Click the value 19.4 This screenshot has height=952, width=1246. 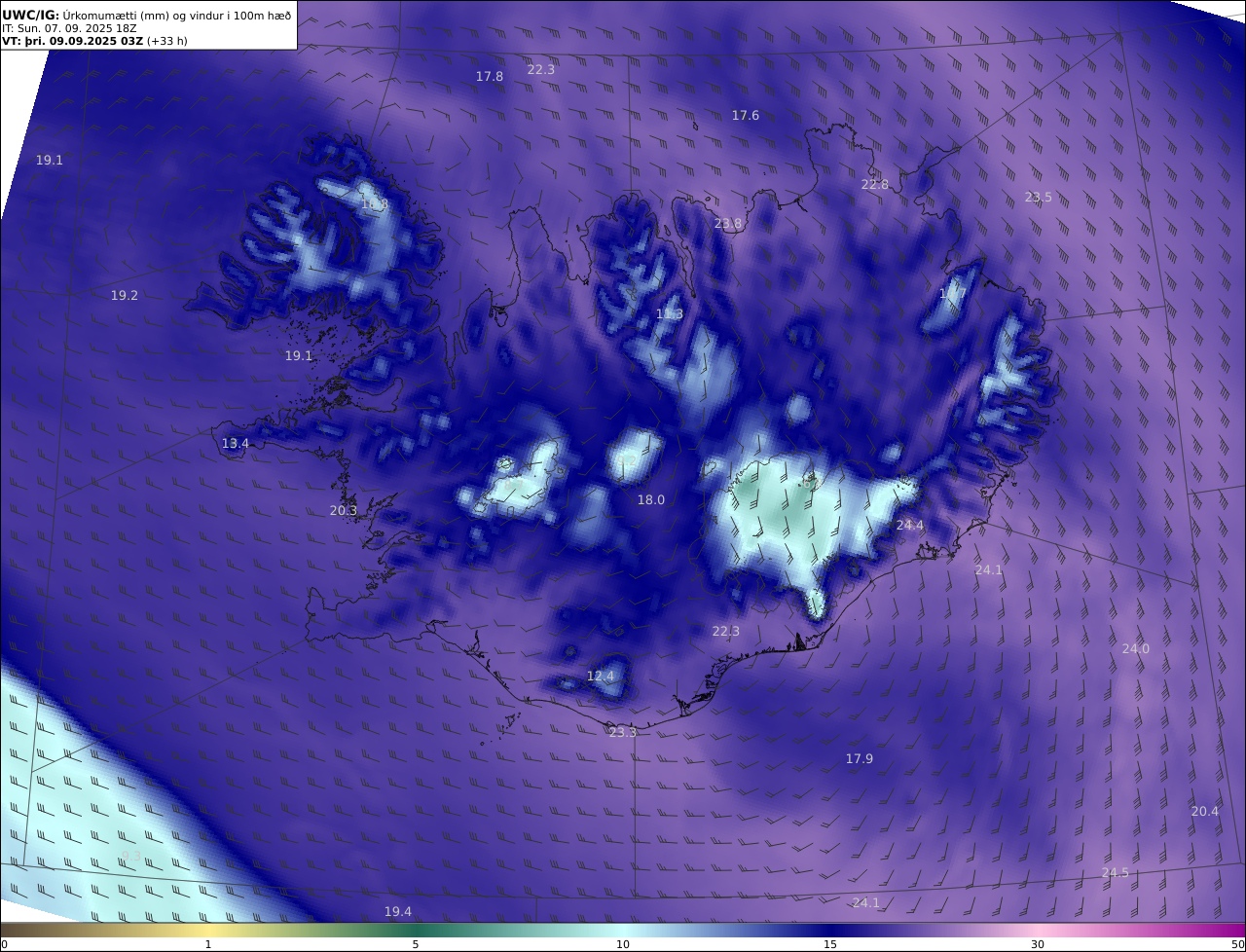398,911
